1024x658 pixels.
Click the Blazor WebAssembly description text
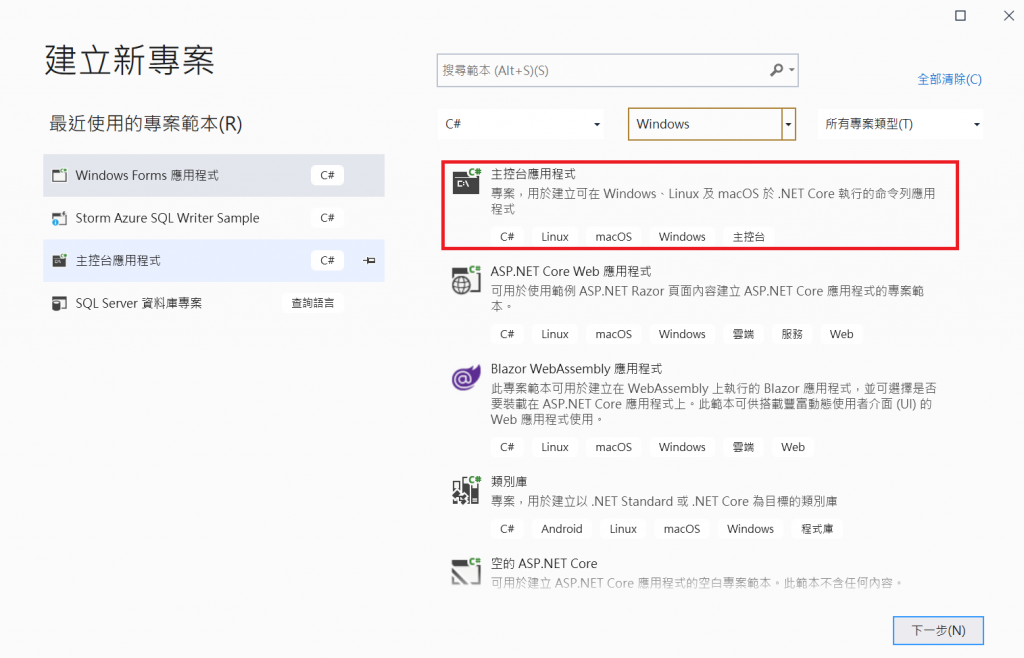(713, 404)
